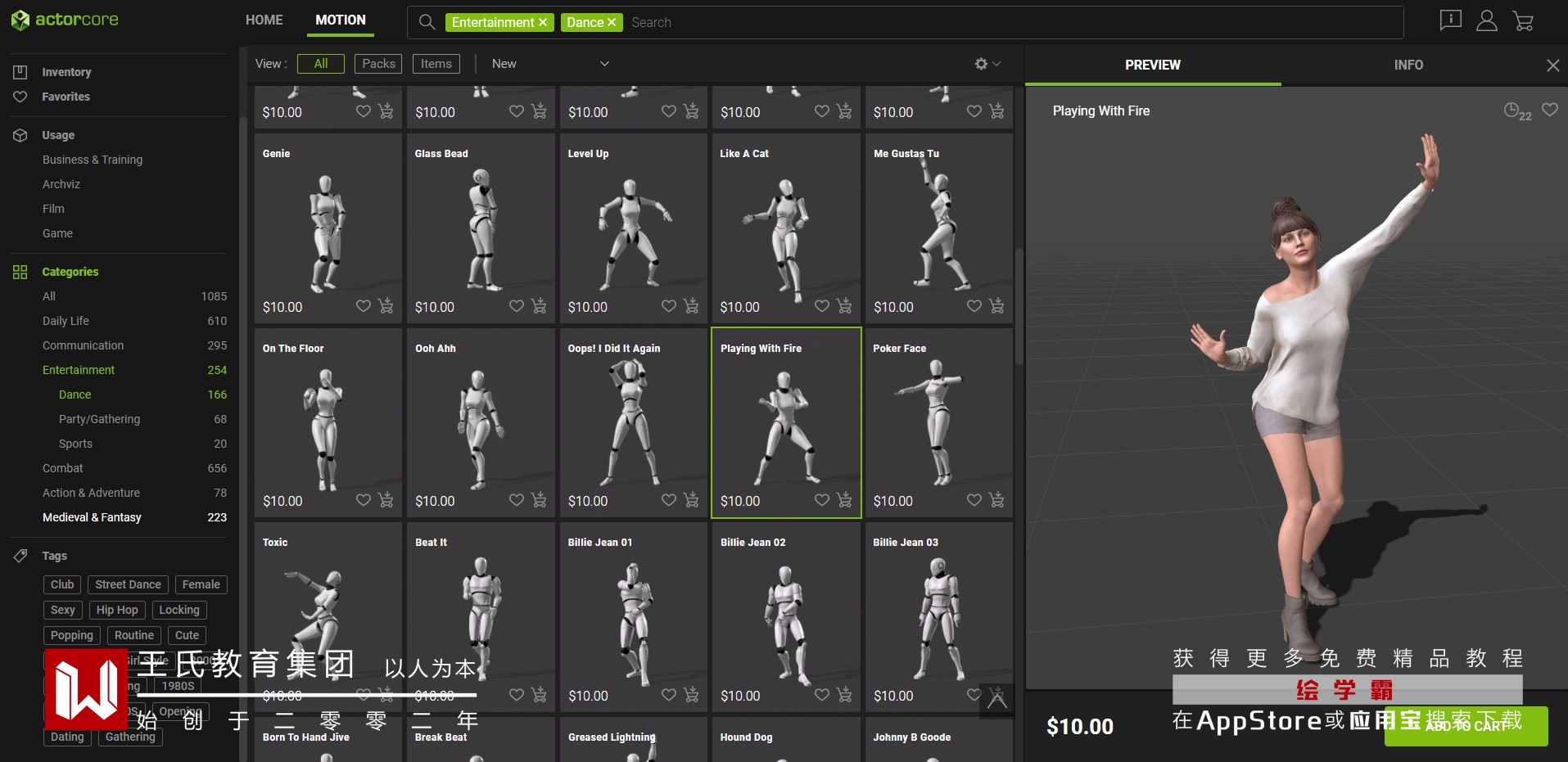Screen dimensions: 1568x762
Task: Favorite the Genie motion
Action: (364, 306)
